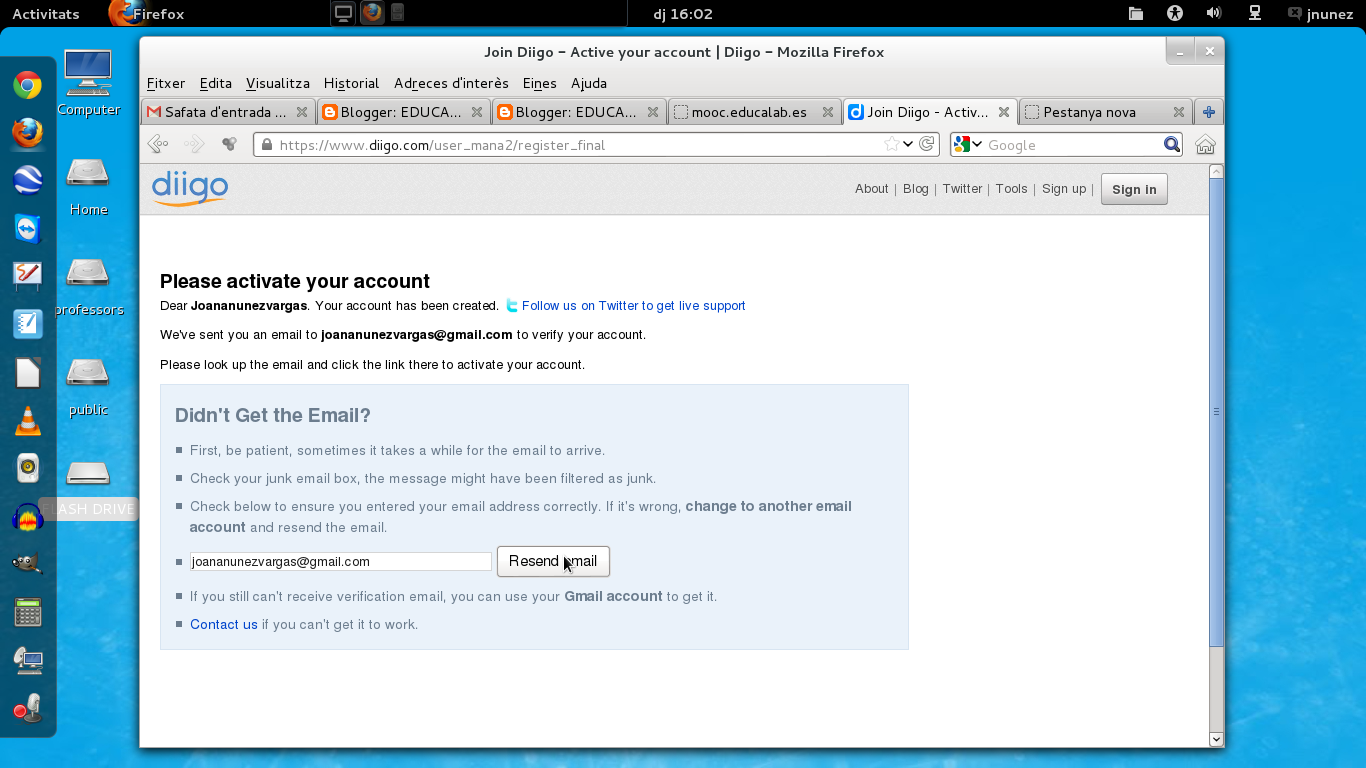
Task: Open Firefox from the dock
Action: [x=27, y=133]
